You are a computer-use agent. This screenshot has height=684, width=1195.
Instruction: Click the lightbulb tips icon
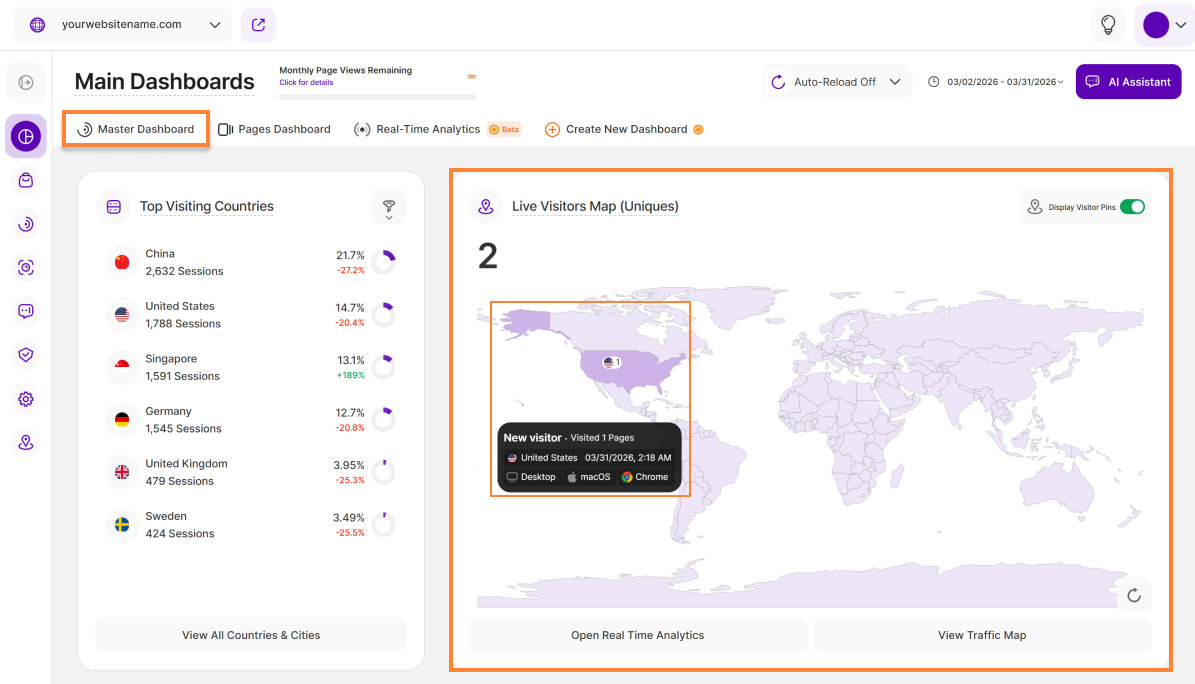pyautogui.click(x=1108, y=25)
